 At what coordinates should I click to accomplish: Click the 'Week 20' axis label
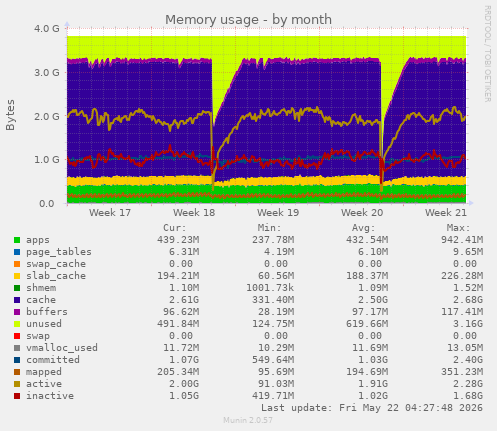(x=362, y=213)
